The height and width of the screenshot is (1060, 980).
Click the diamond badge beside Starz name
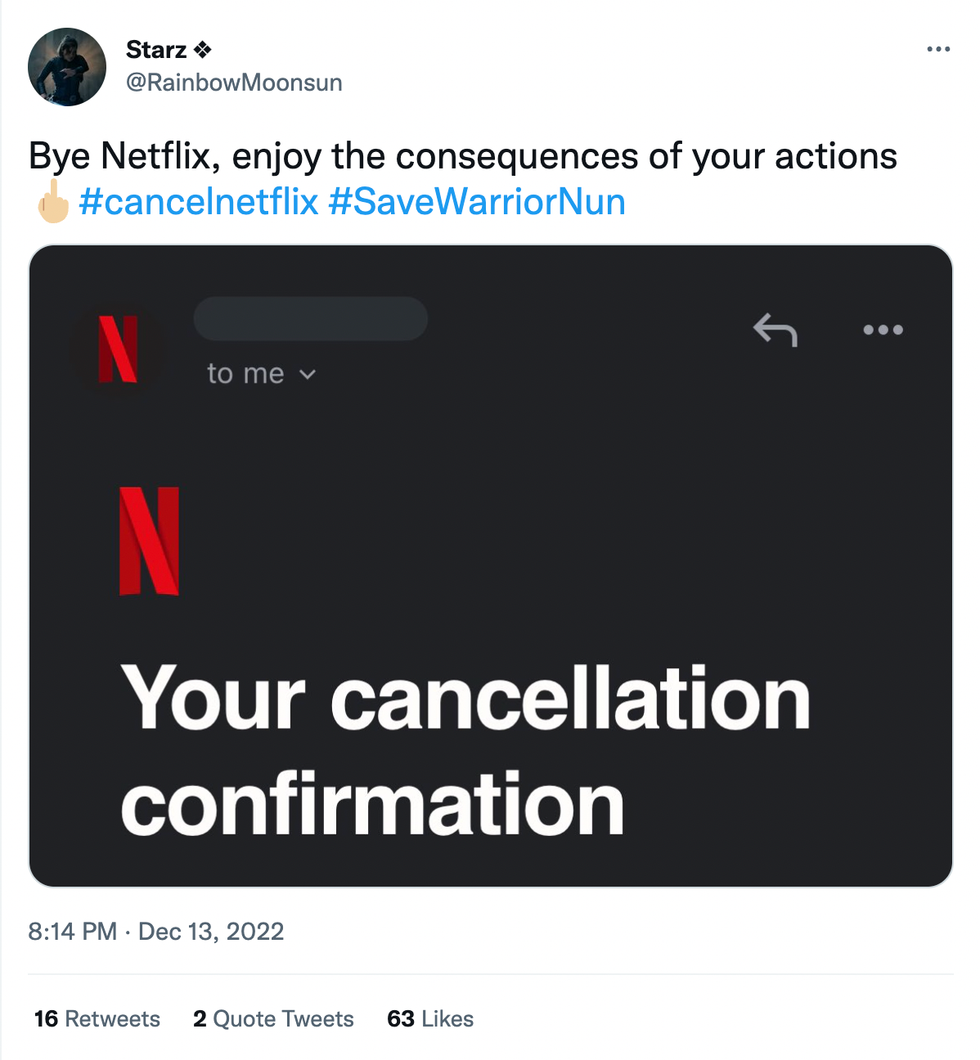click(204, 49)
